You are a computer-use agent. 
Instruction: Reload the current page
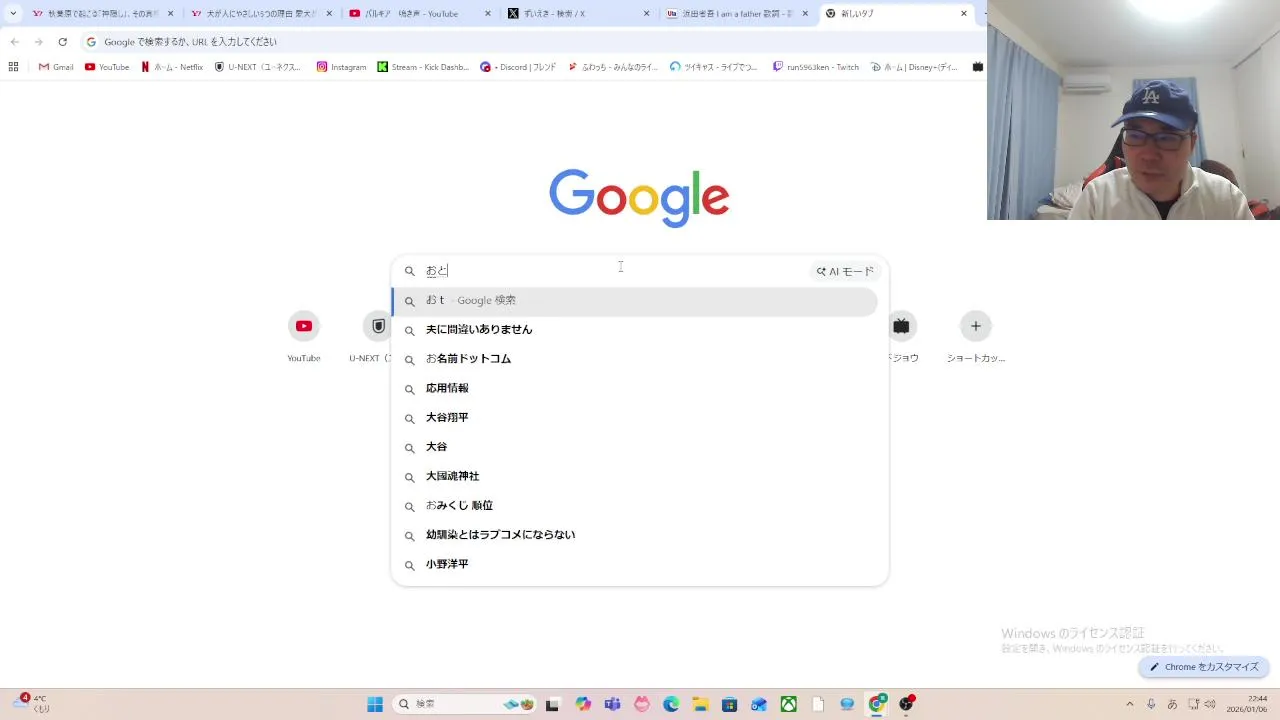[x=62, y=42]
